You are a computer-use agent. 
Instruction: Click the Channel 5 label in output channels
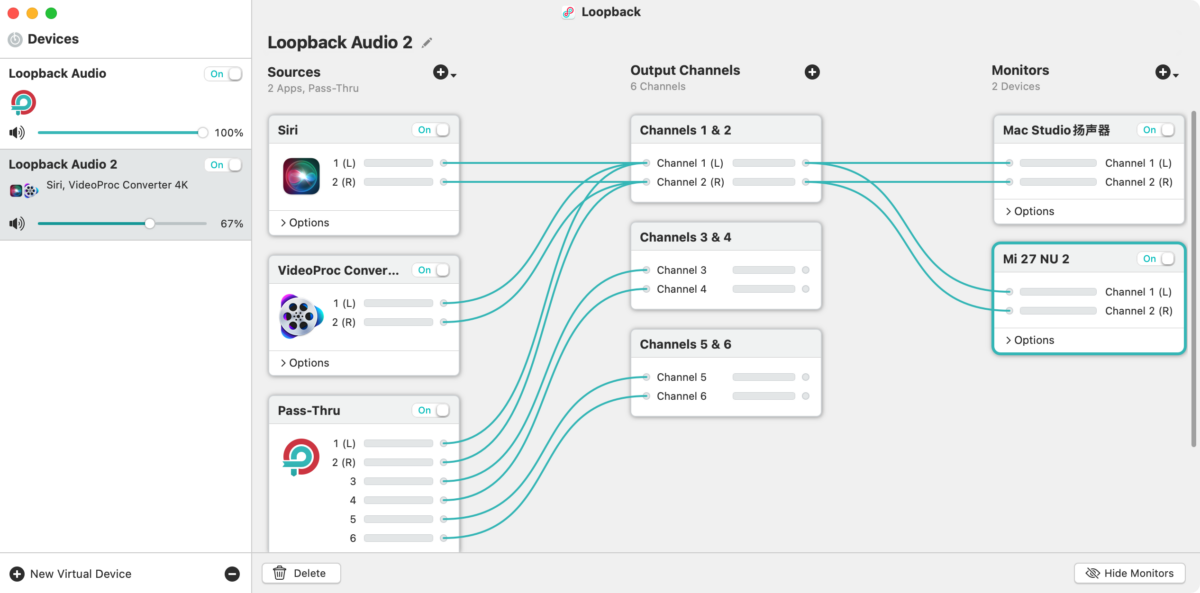pyautogui.click(x=682, y=377)
